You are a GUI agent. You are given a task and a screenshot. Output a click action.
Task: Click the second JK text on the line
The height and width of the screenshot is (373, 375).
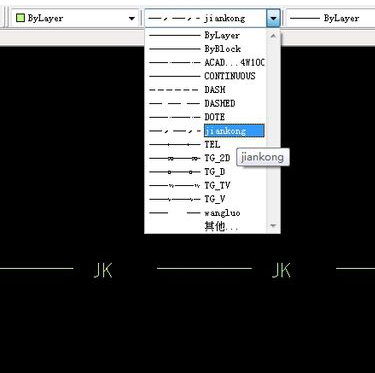click(x=282, y=270)
